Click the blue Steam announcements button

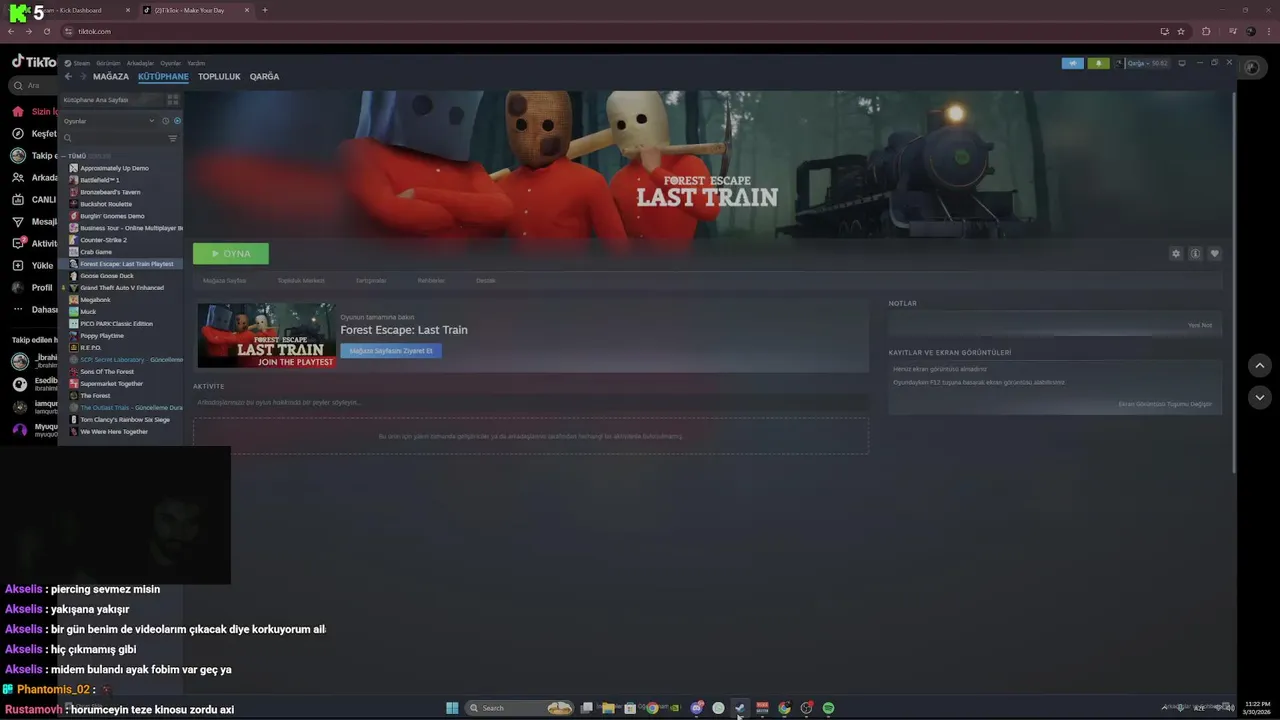(x=1073, y=63)
